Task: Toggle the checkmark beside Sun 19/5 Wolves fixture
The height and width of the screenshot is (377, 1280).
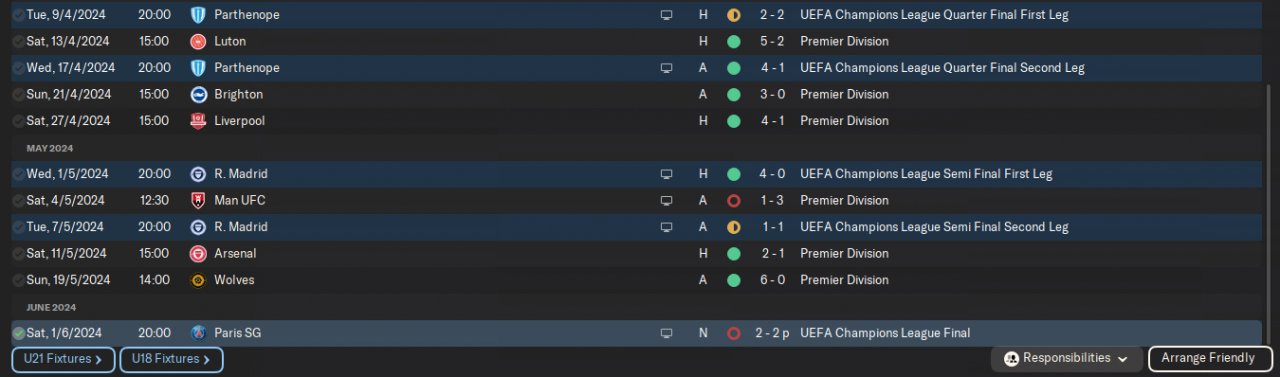Action: tap(18, 280)
